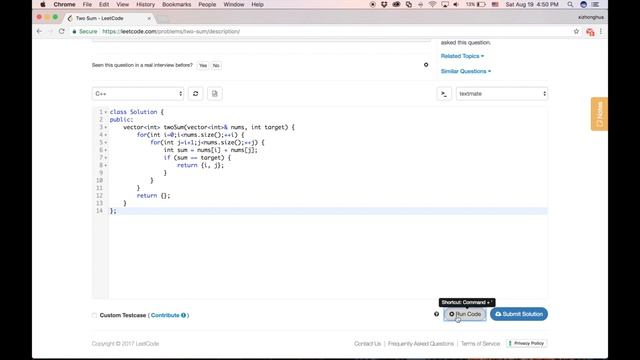Open the People menu
Screen dimensions: 640x360
tap(207, 4)
